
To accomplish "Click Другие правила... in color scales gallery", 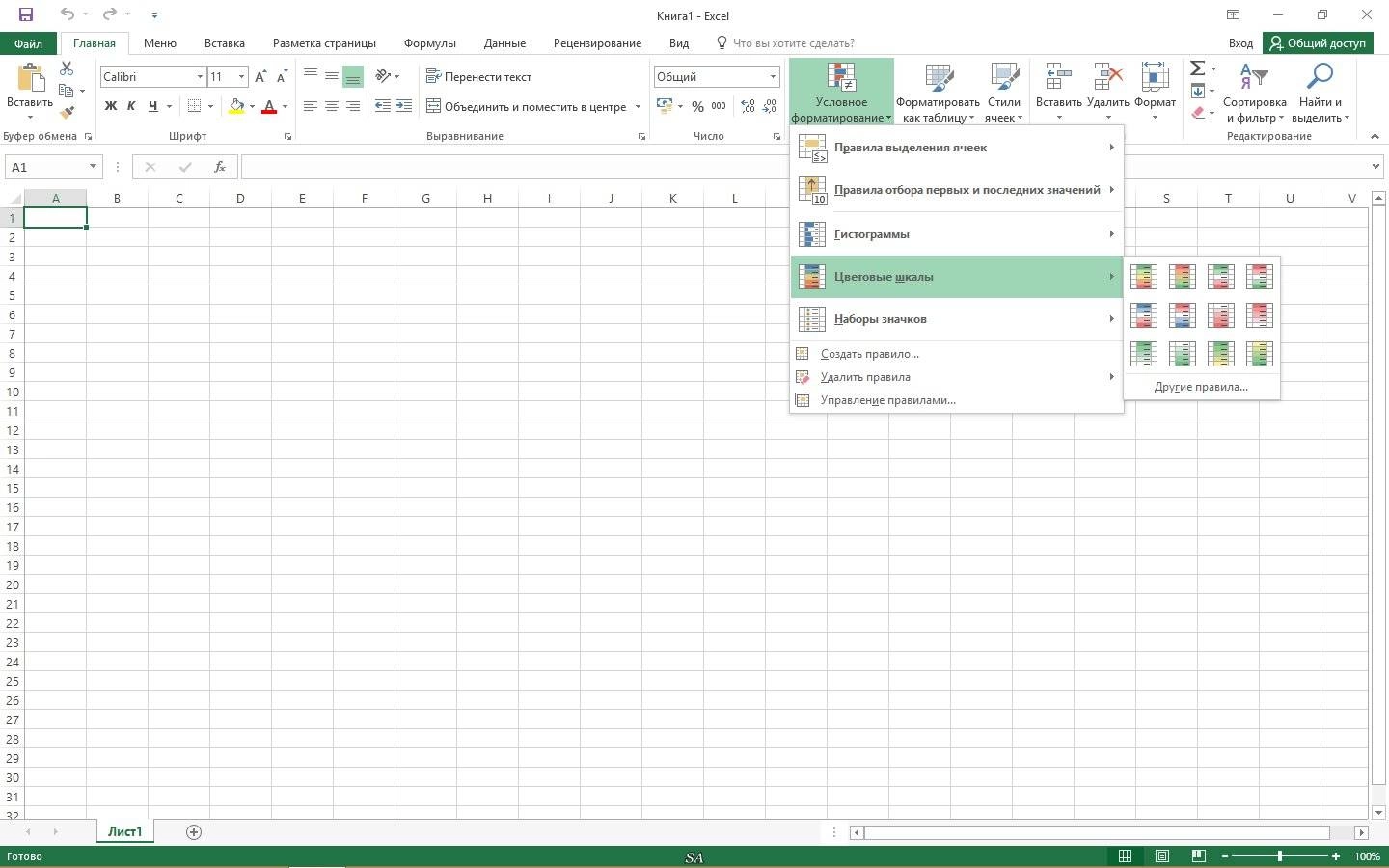I will pos(1201,387).
